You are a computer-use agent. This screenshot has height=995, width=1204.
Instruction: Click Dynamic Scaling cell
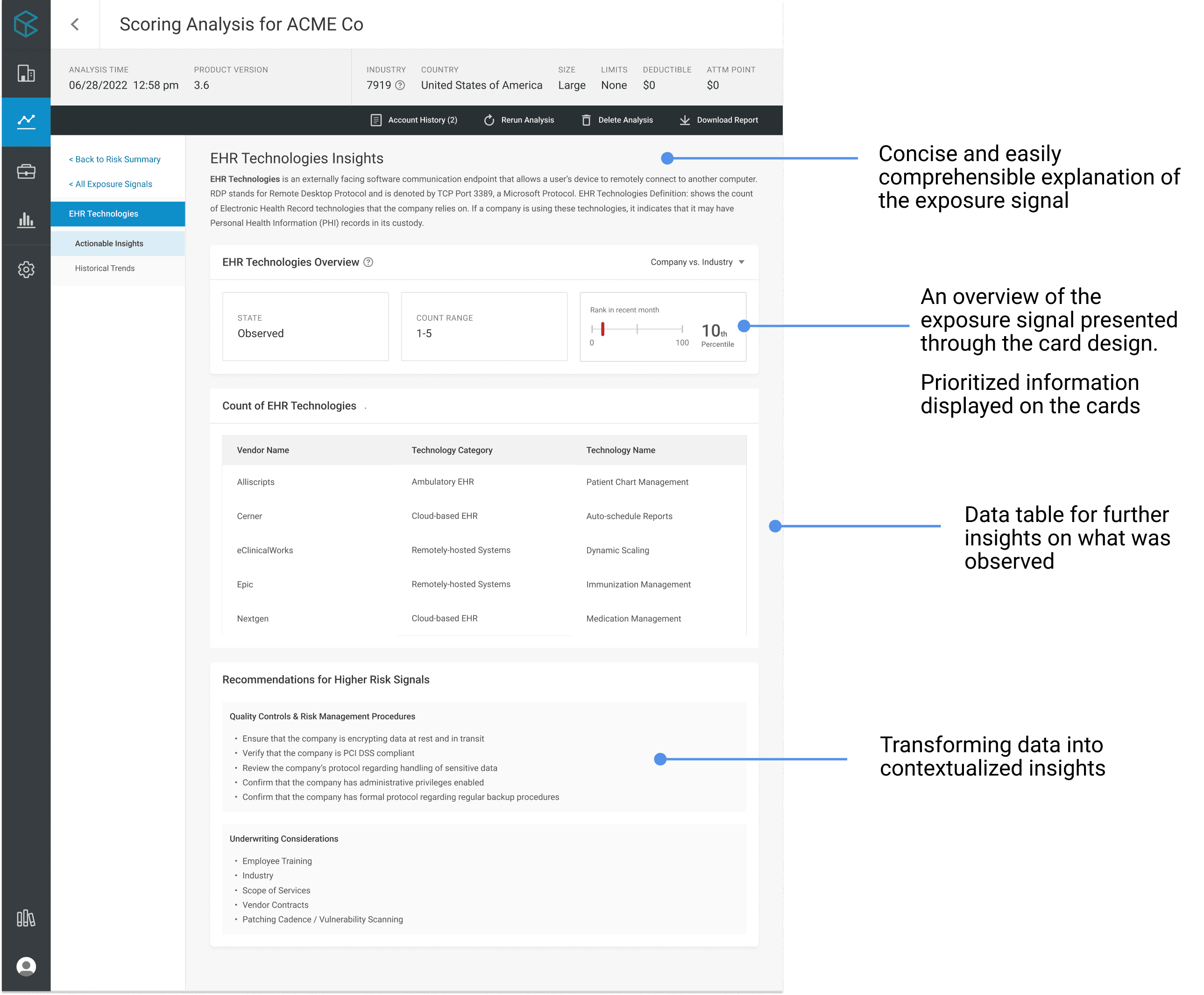(x=617, y=550)
